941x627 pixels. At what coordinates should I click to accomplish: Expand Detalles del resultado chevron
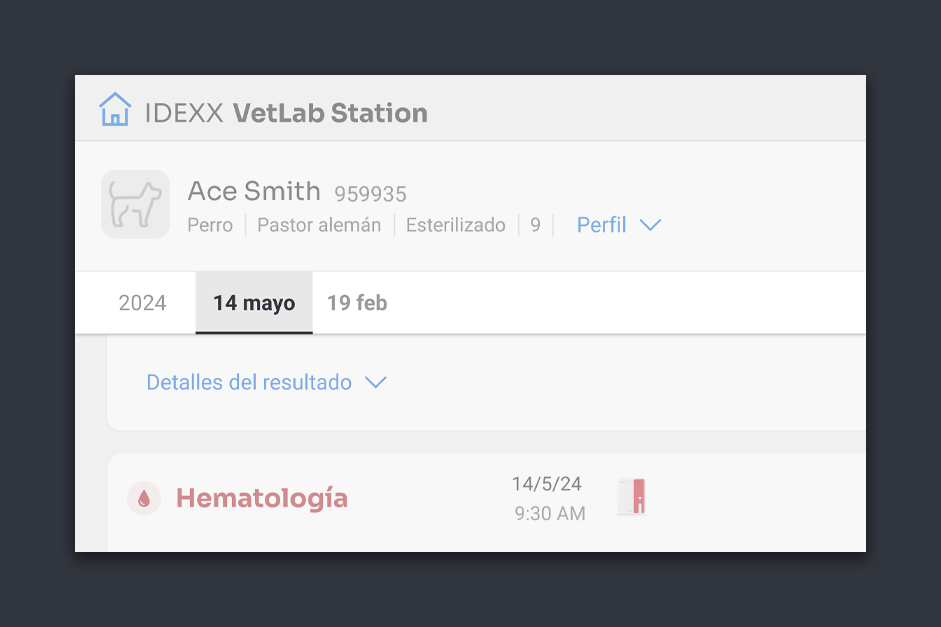pyautogui.click(x=376, y=382)
